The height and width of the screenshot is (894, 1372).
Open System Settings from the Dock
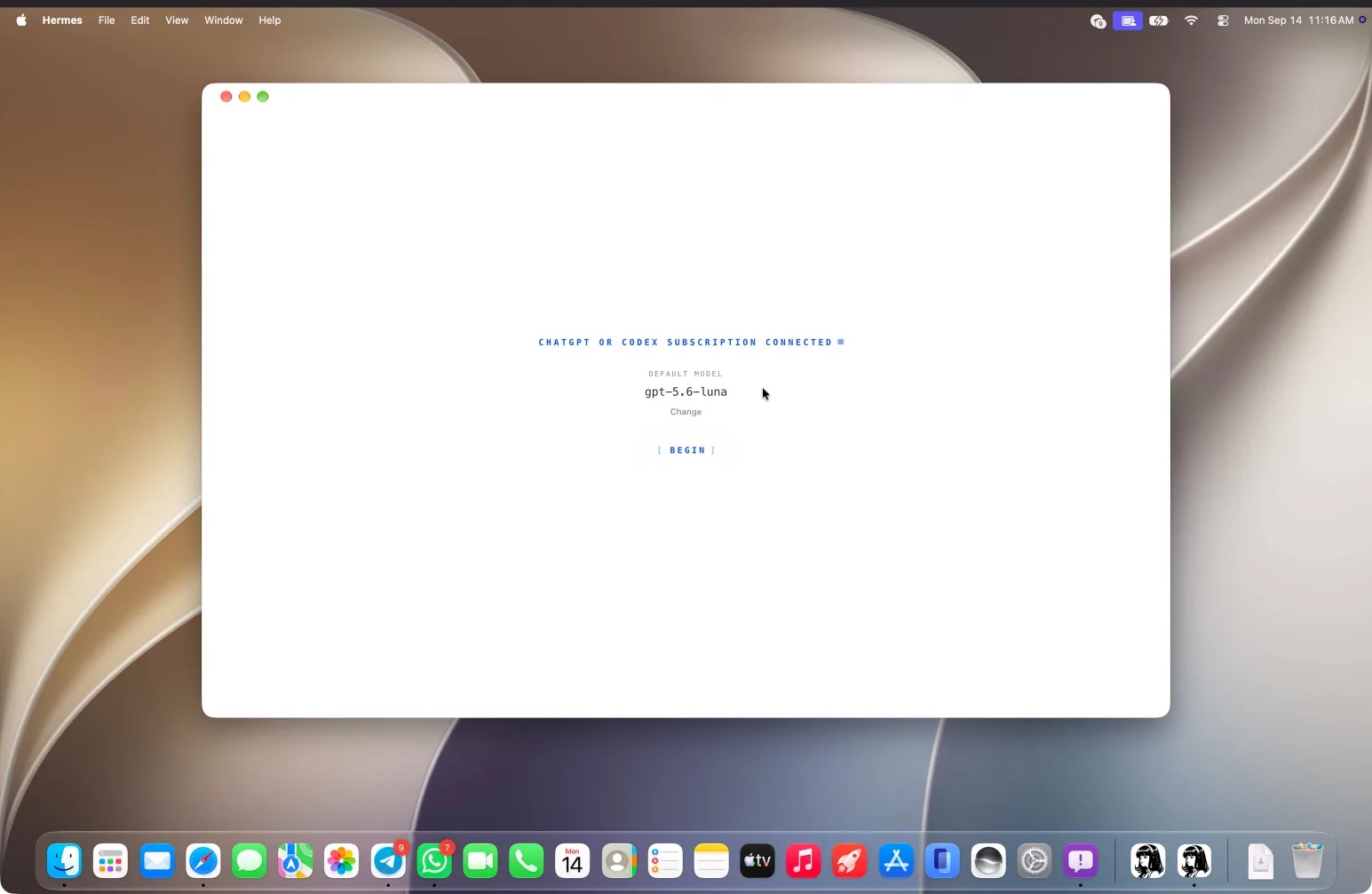pos(1035,860)
